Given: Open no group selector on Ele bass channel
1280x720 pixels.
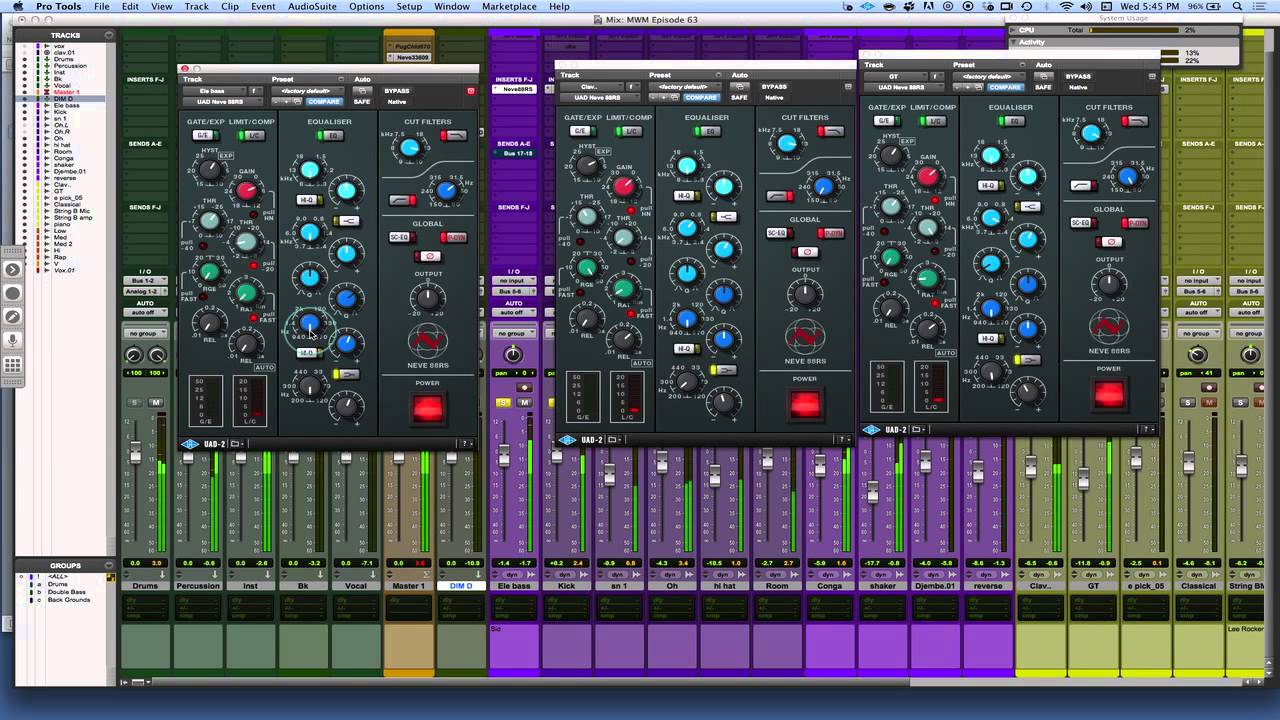Looking at the screenshot, I should pos(513,333).
